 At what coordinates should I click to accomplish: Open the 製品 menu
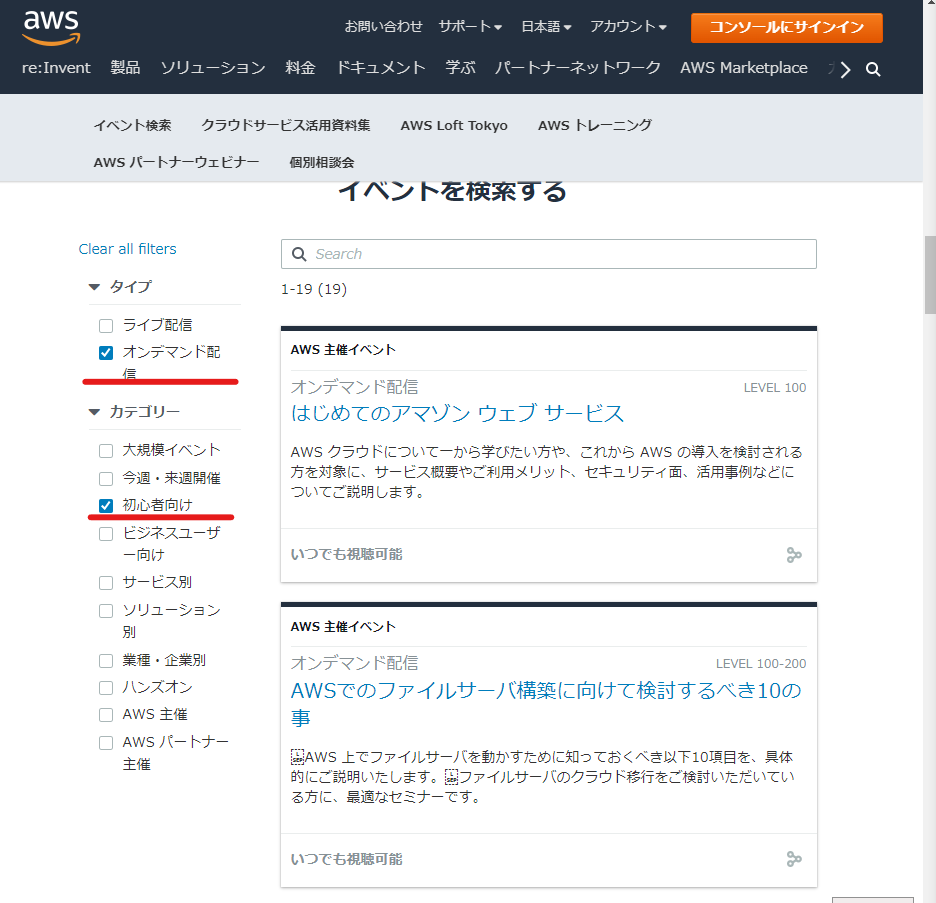(125, 68)
